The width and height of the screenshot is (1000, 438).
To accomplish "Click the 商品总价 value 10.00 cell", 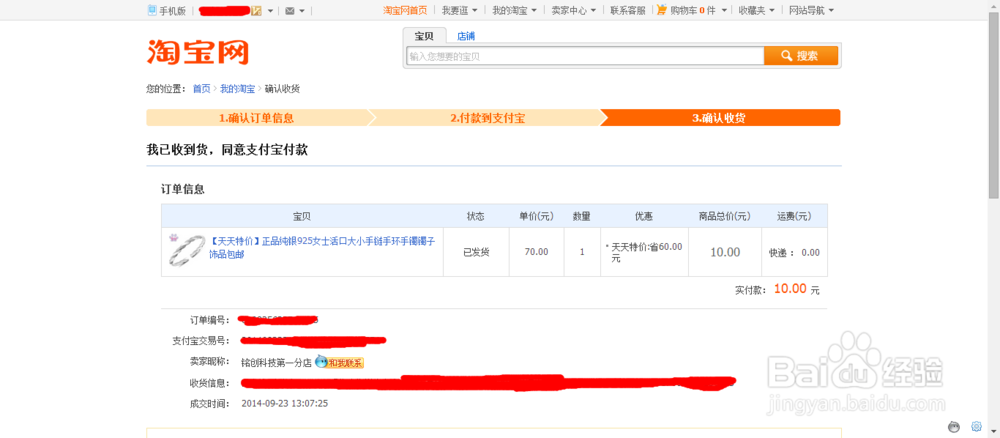I will 725,252.
